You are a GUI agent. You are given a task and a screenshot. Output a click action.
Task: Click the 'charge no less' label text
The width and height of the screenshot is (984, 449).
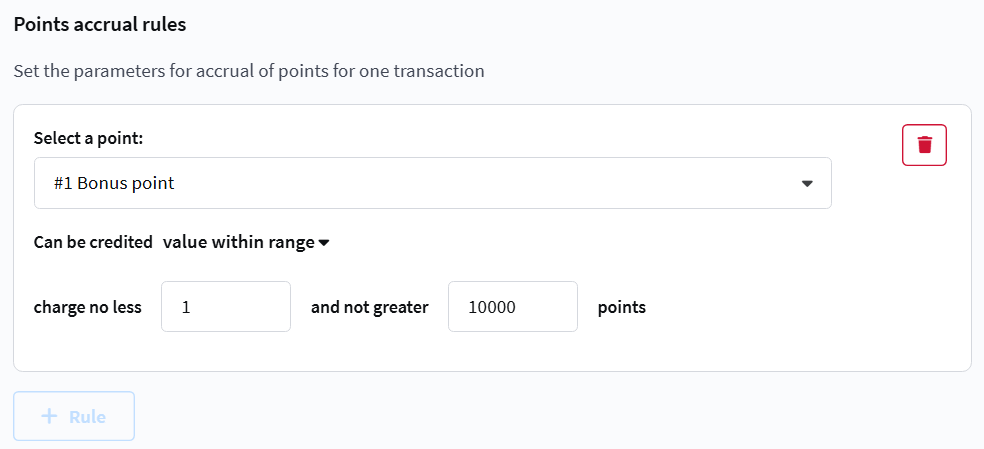coord(88,307)
